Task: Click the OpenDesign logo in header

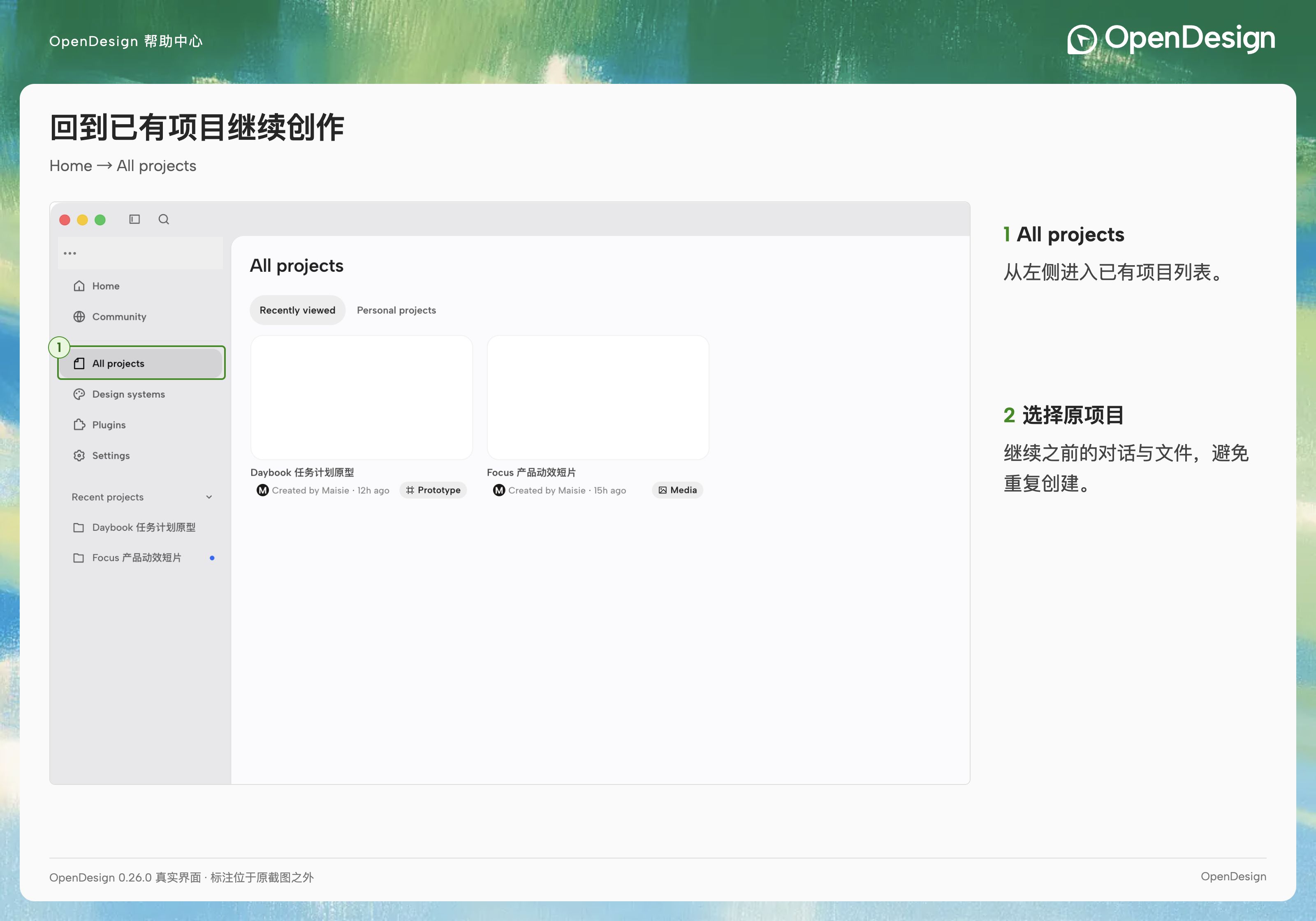Action: click(1170, 39)
